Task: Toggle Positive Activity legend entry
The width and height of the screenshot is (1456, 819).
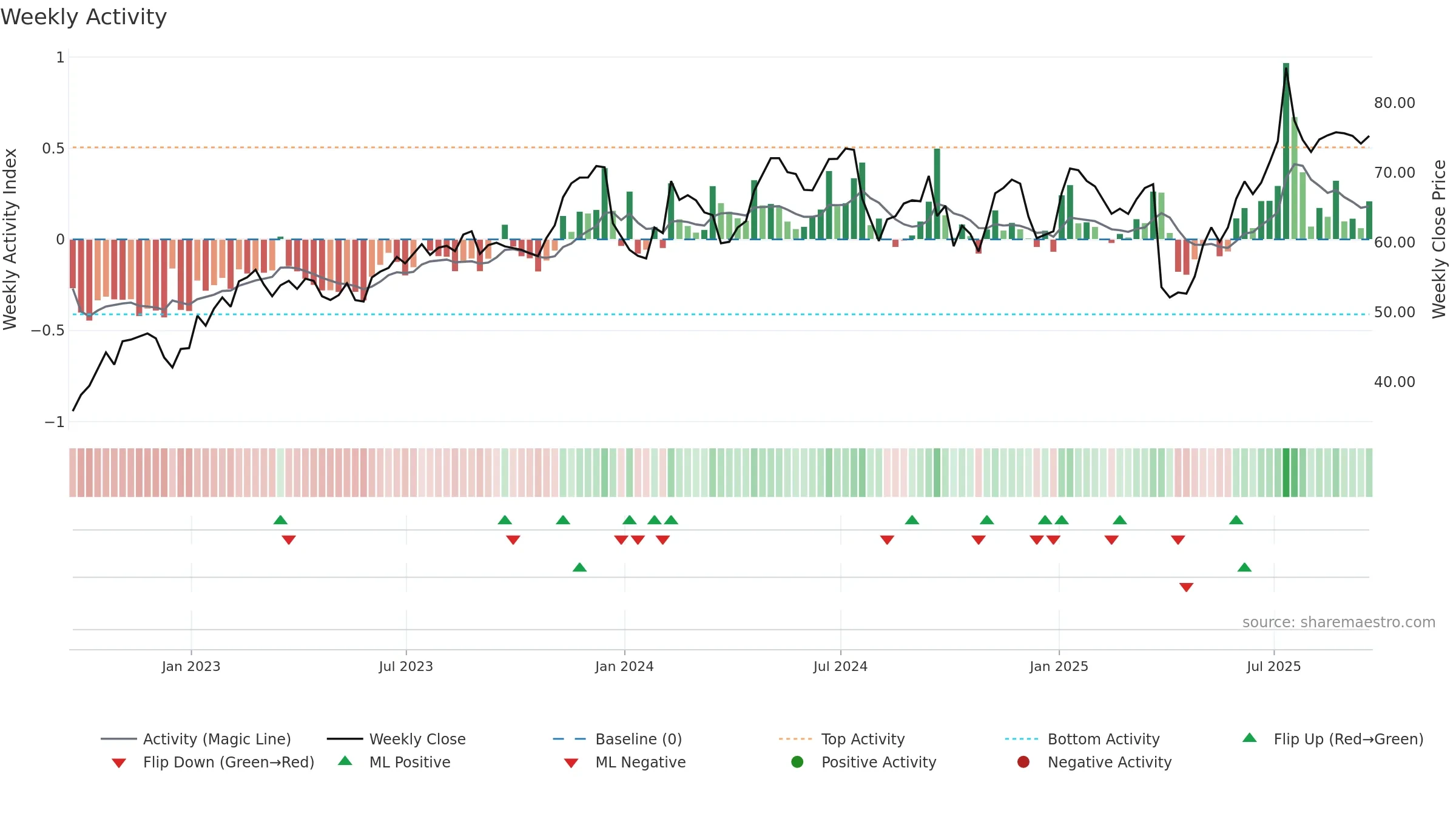Action: (864, 762)
